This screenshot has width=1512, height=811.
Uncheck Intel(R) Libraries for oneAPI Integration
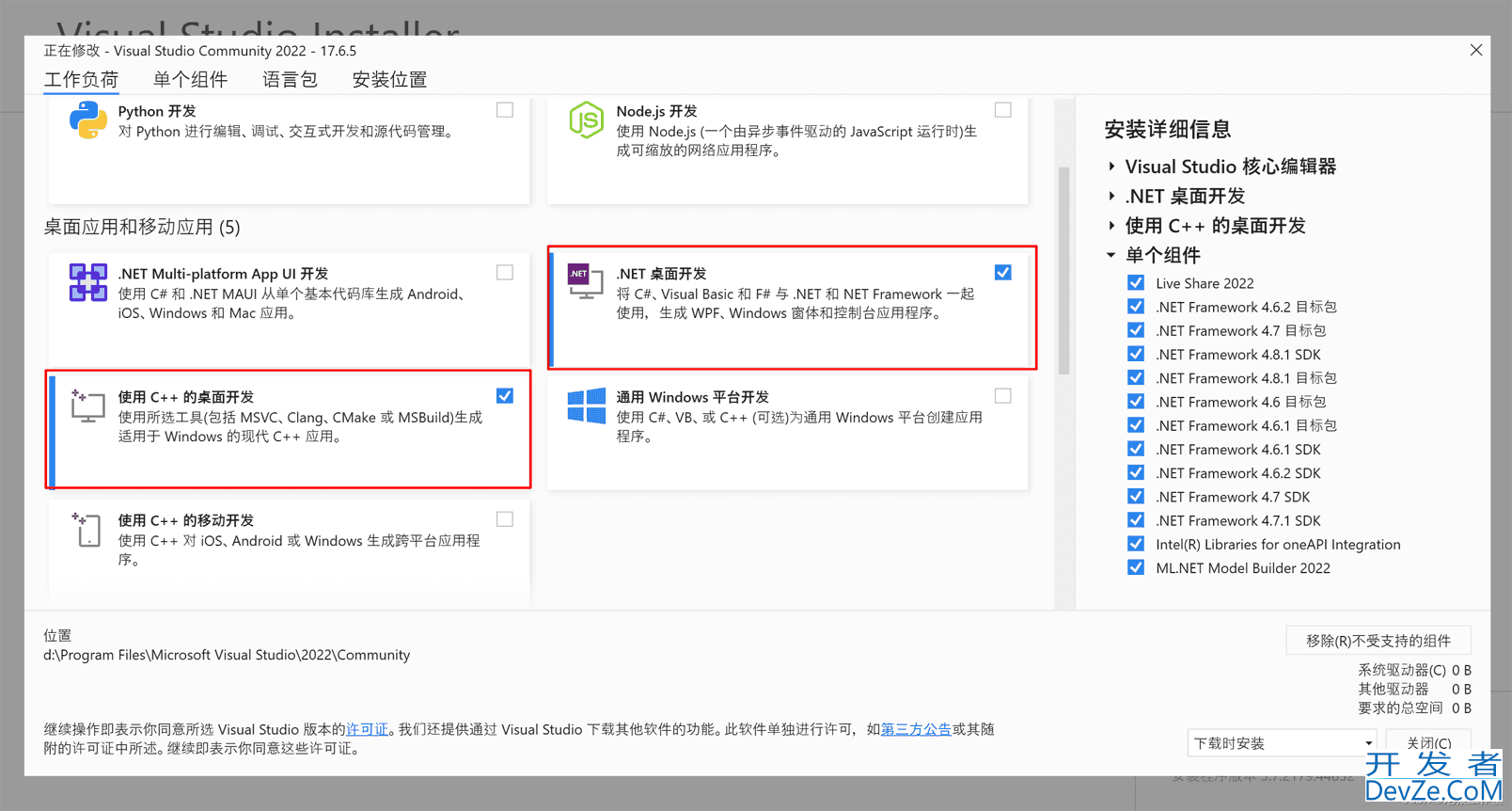pyautogui.click(x=1136, y=544)
